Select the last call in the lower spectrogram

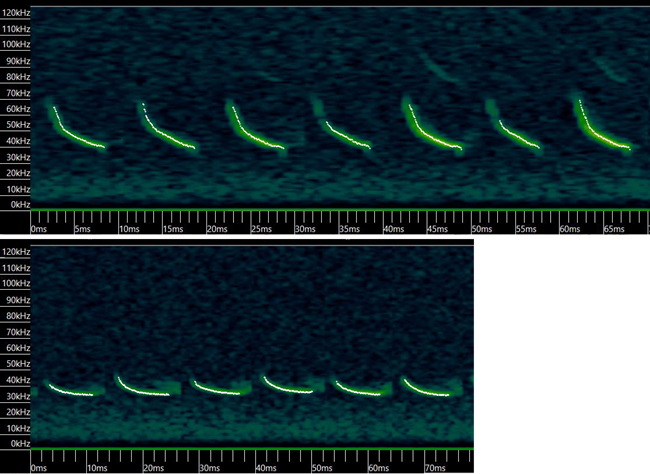click(428, 387)
